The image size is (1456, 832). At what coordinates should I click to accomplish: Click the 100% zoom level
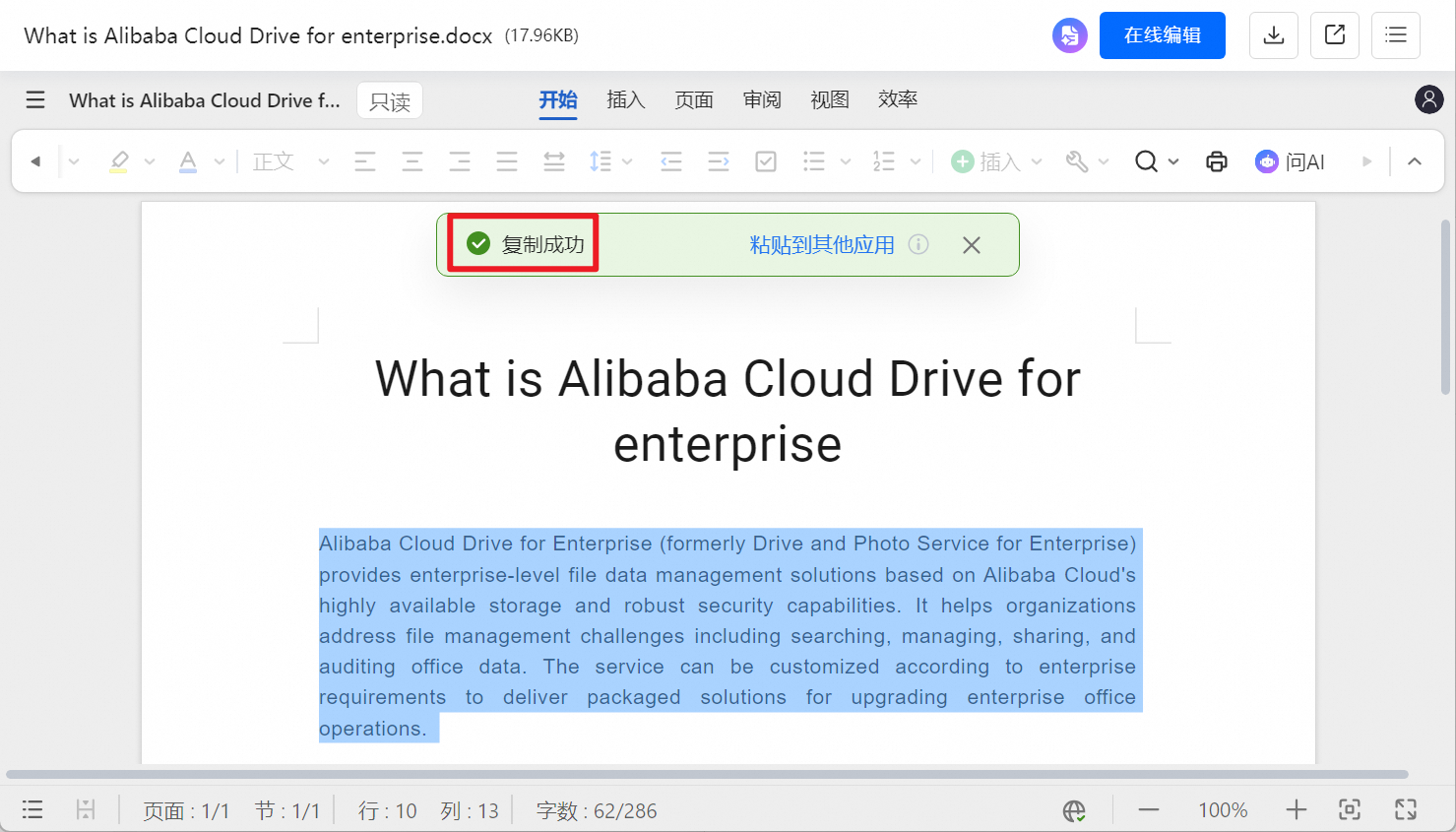pyautogui.click(x=1223, y=809)
